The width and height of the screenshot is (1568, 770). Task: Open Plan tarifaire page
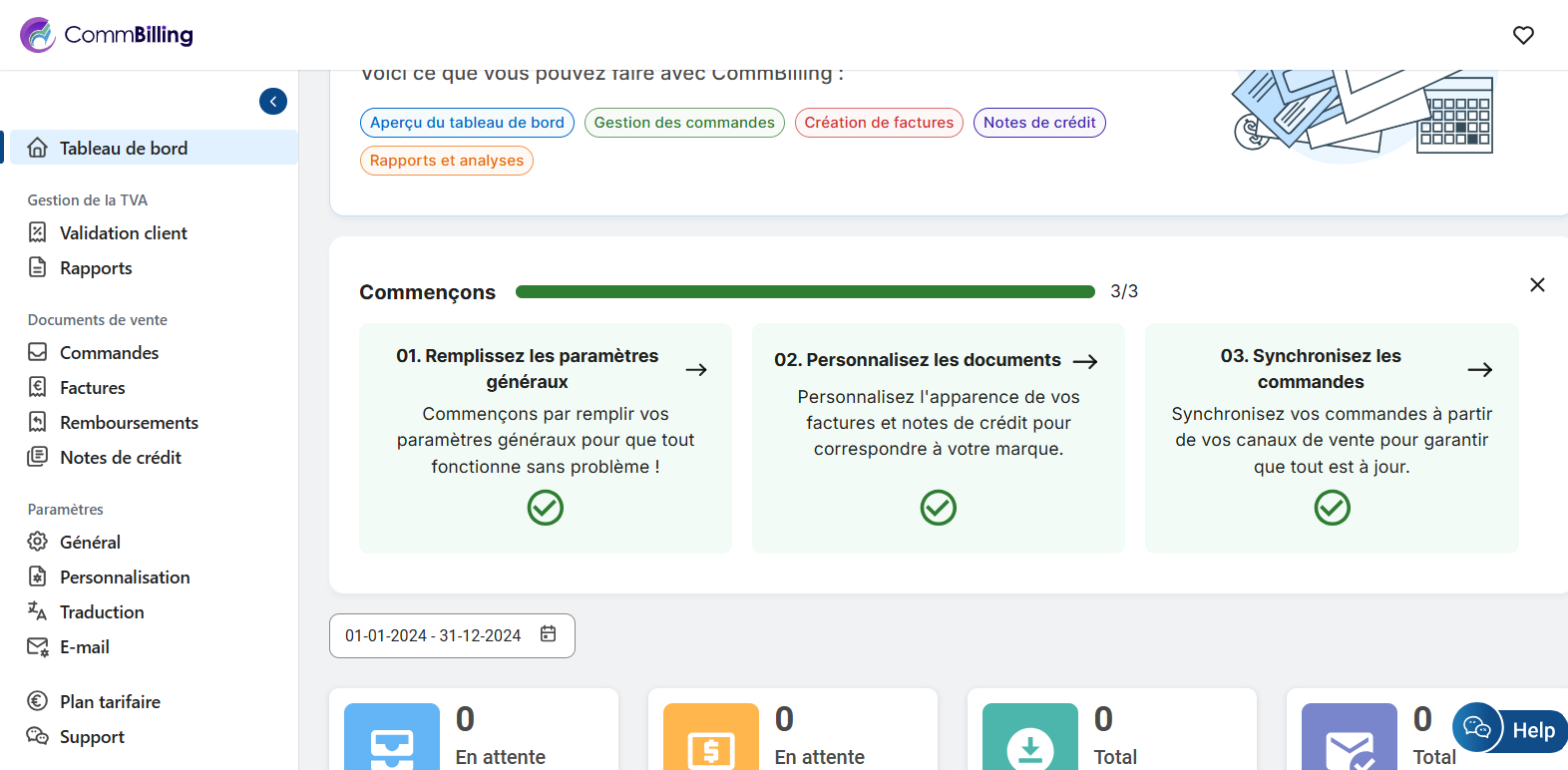coord(110,701)
